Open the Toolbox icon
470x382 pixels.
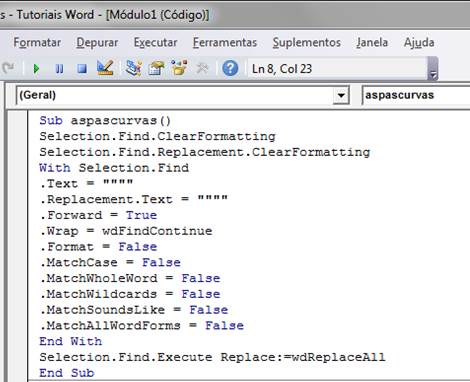pos(202,68)
